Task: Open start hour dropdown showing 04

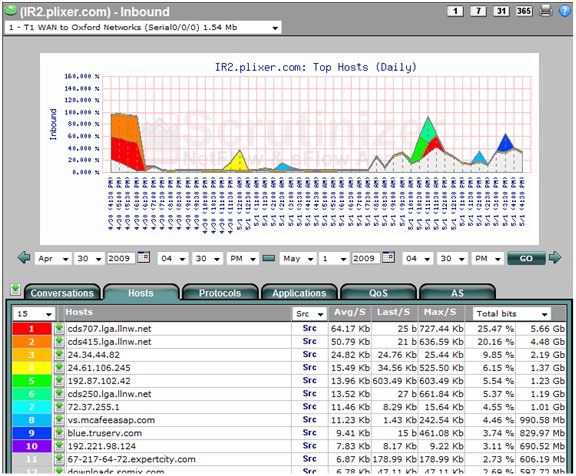Action: 173,259
